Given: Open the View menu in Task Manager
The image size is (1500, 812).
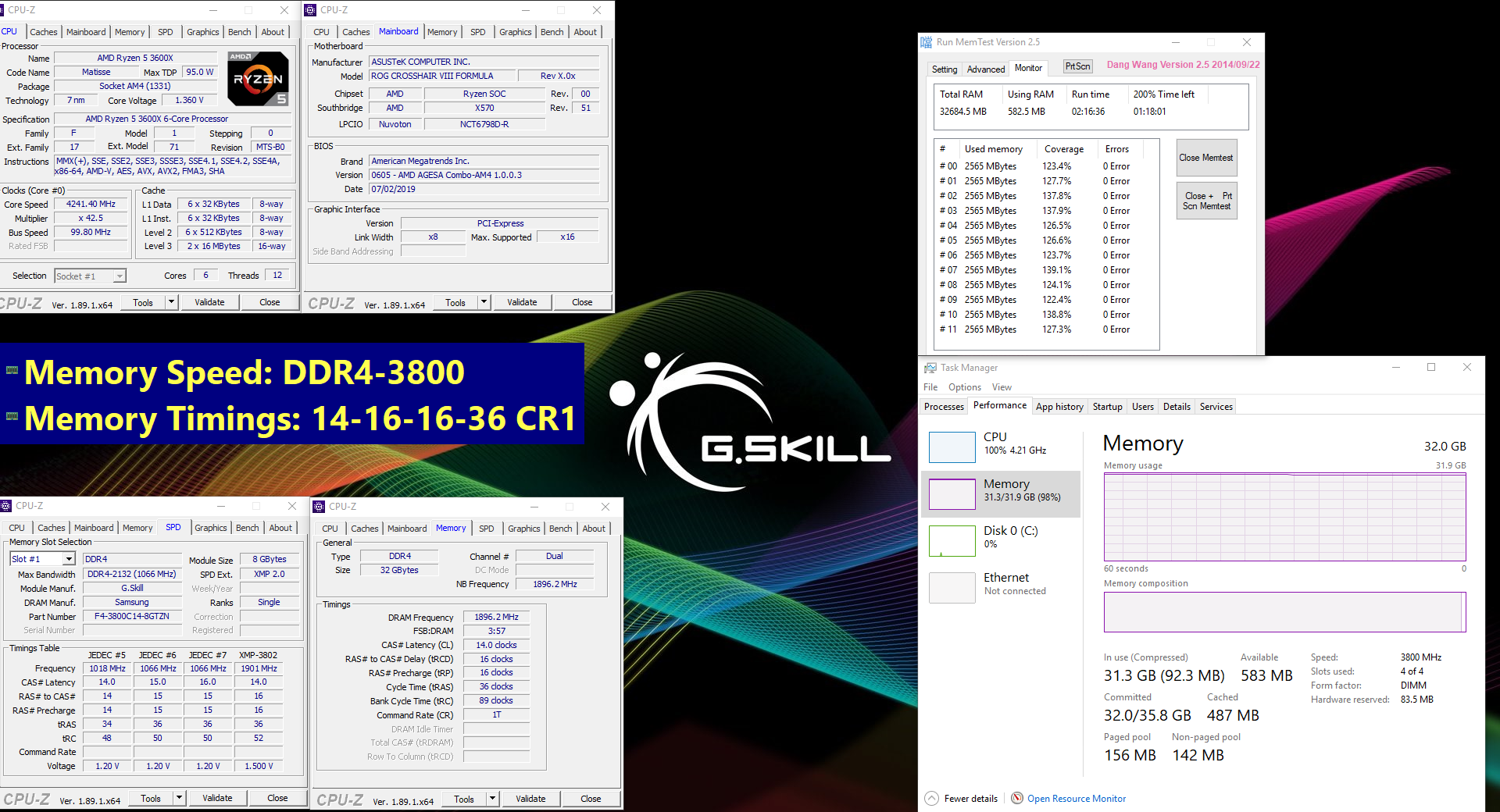Looking at the screenshot, I should tap(1001, 386).
